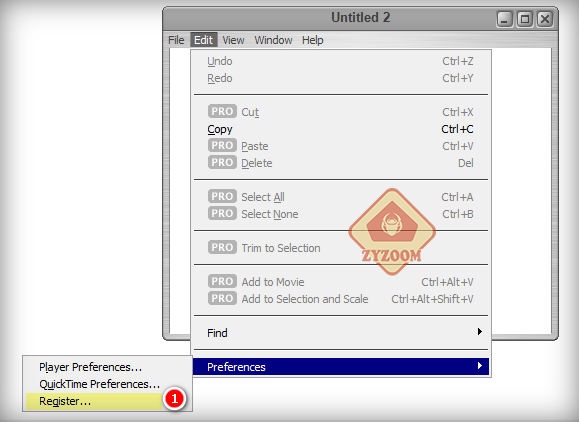The image size is (579, 422).
Task: Click the PRO badge beside Delete
Action: (222, 162)
